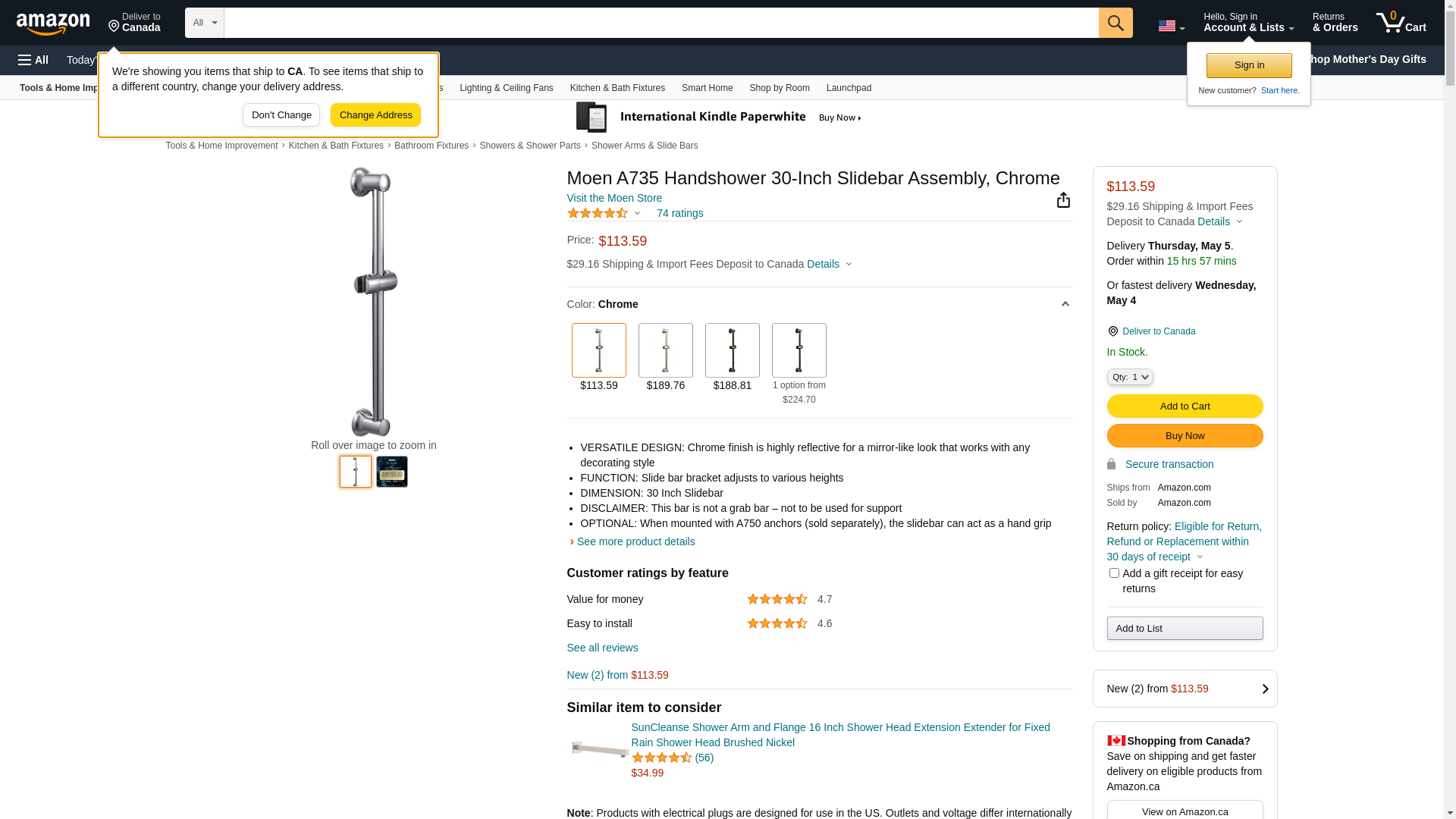This screenshot has width=1456, height=819.
Task: Open the Qty quantity dropdown
Action: tap(1129, 377)
